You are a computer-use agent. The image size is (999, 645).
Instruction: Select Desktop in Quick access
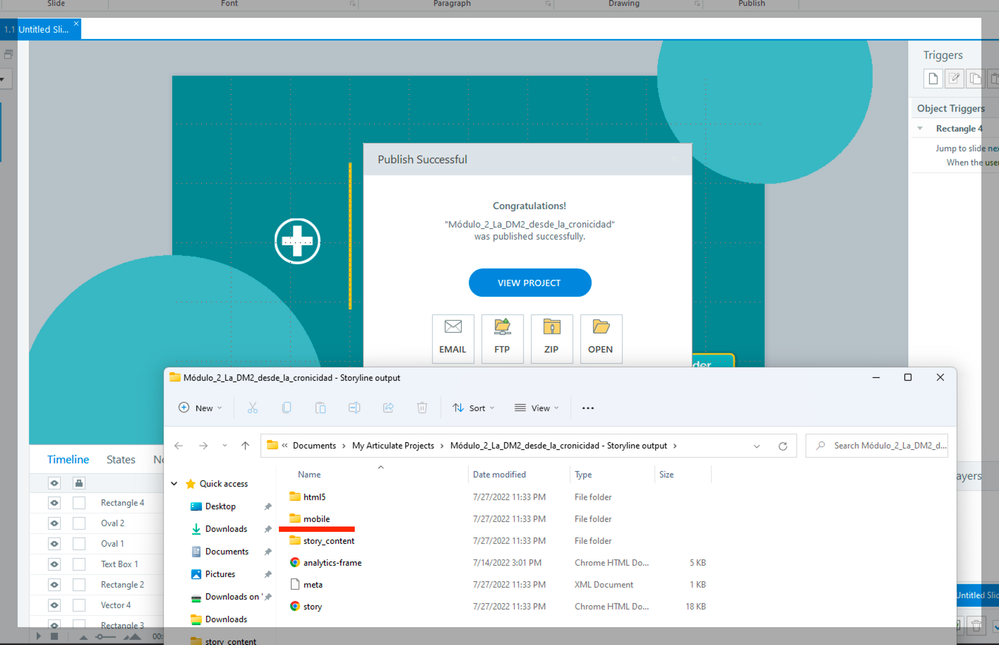pos(220,506)
